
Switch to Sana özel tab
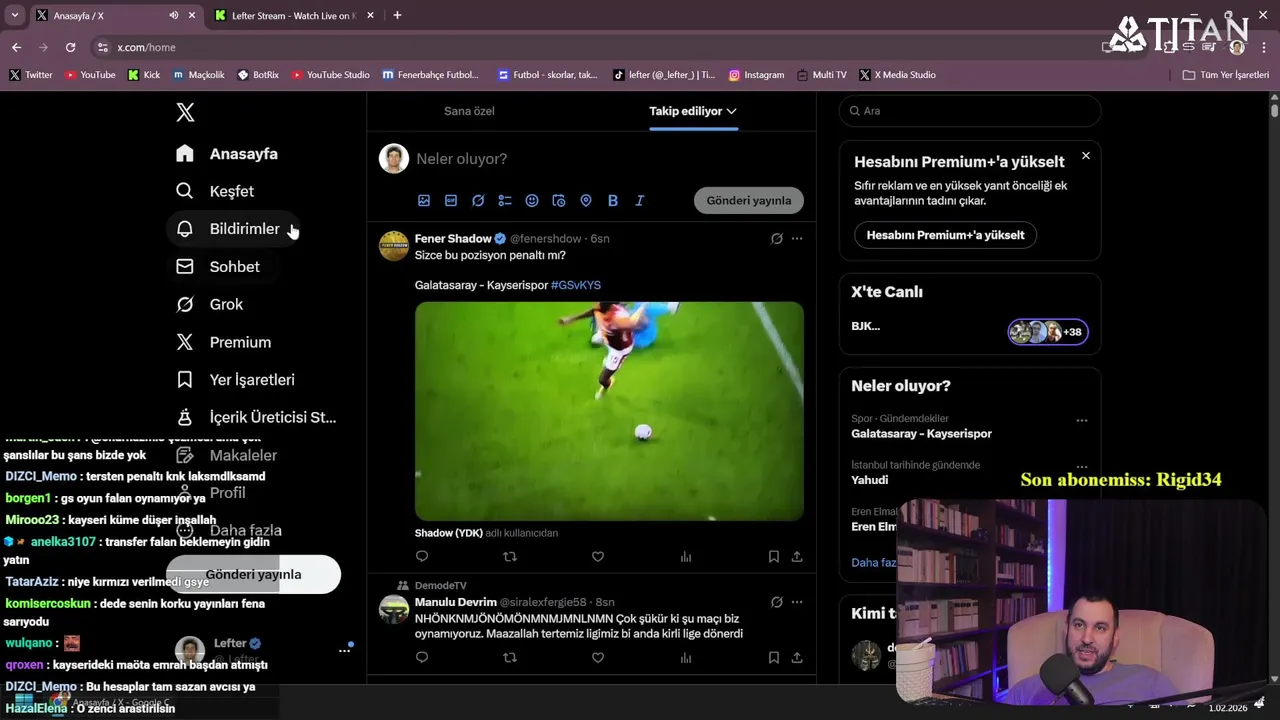pos(469,111)
